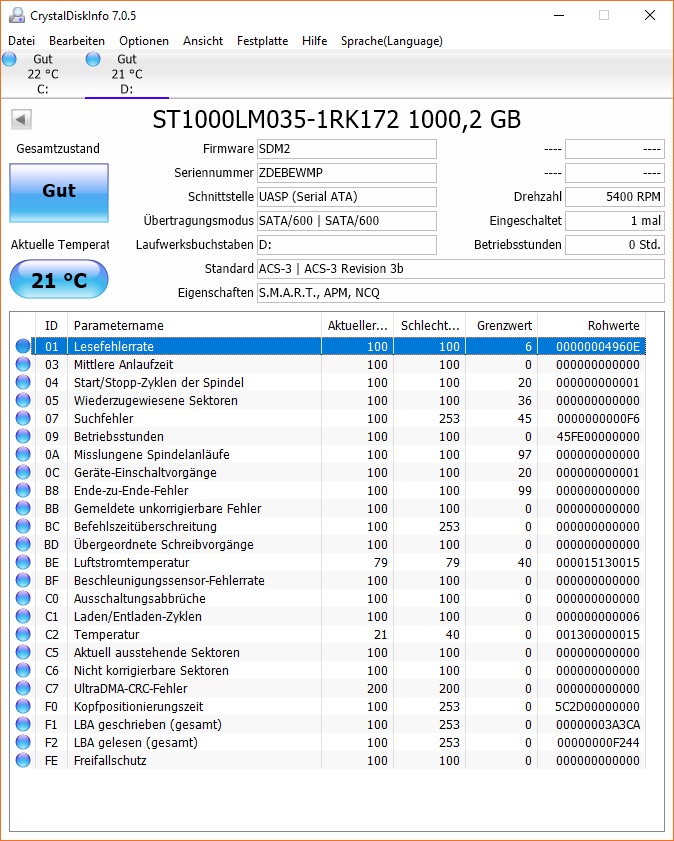Click status orb for Misslungene Spindelanläufe
The image size is (674, 841).
(23, 454)
